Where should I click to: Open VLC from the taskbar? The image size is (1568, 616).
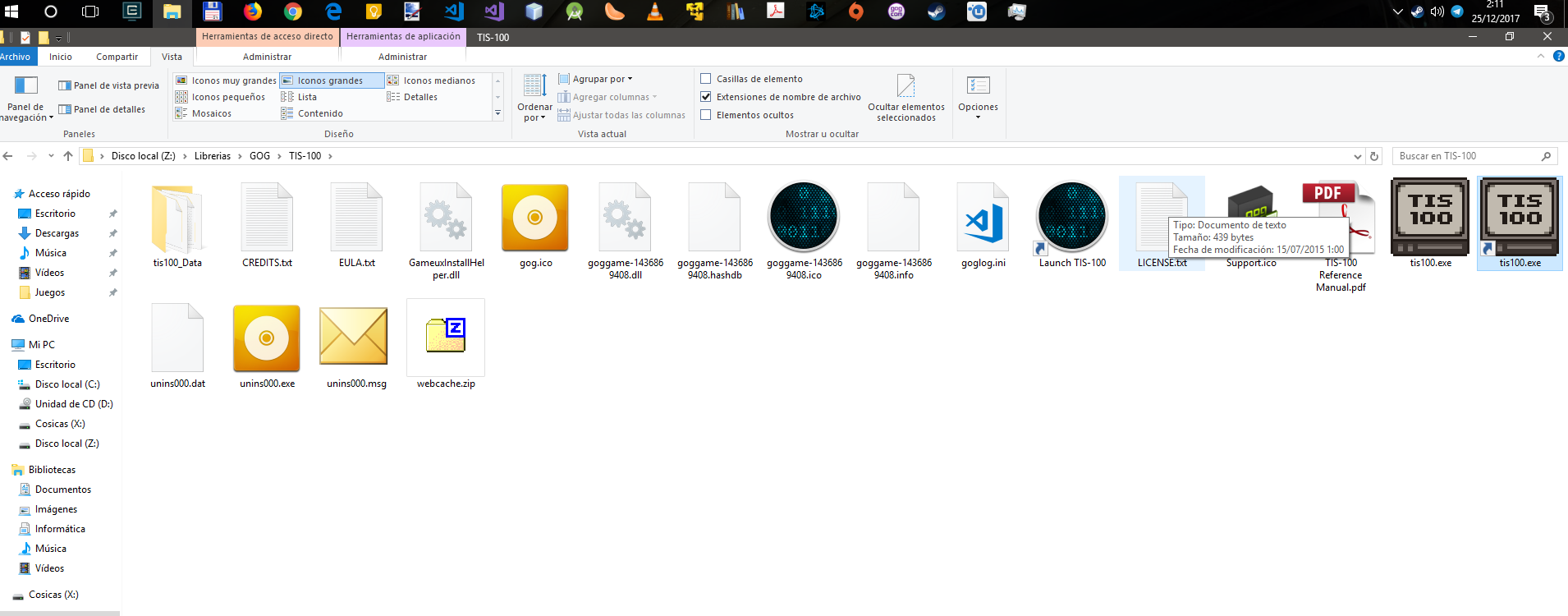tap(654, 11)
